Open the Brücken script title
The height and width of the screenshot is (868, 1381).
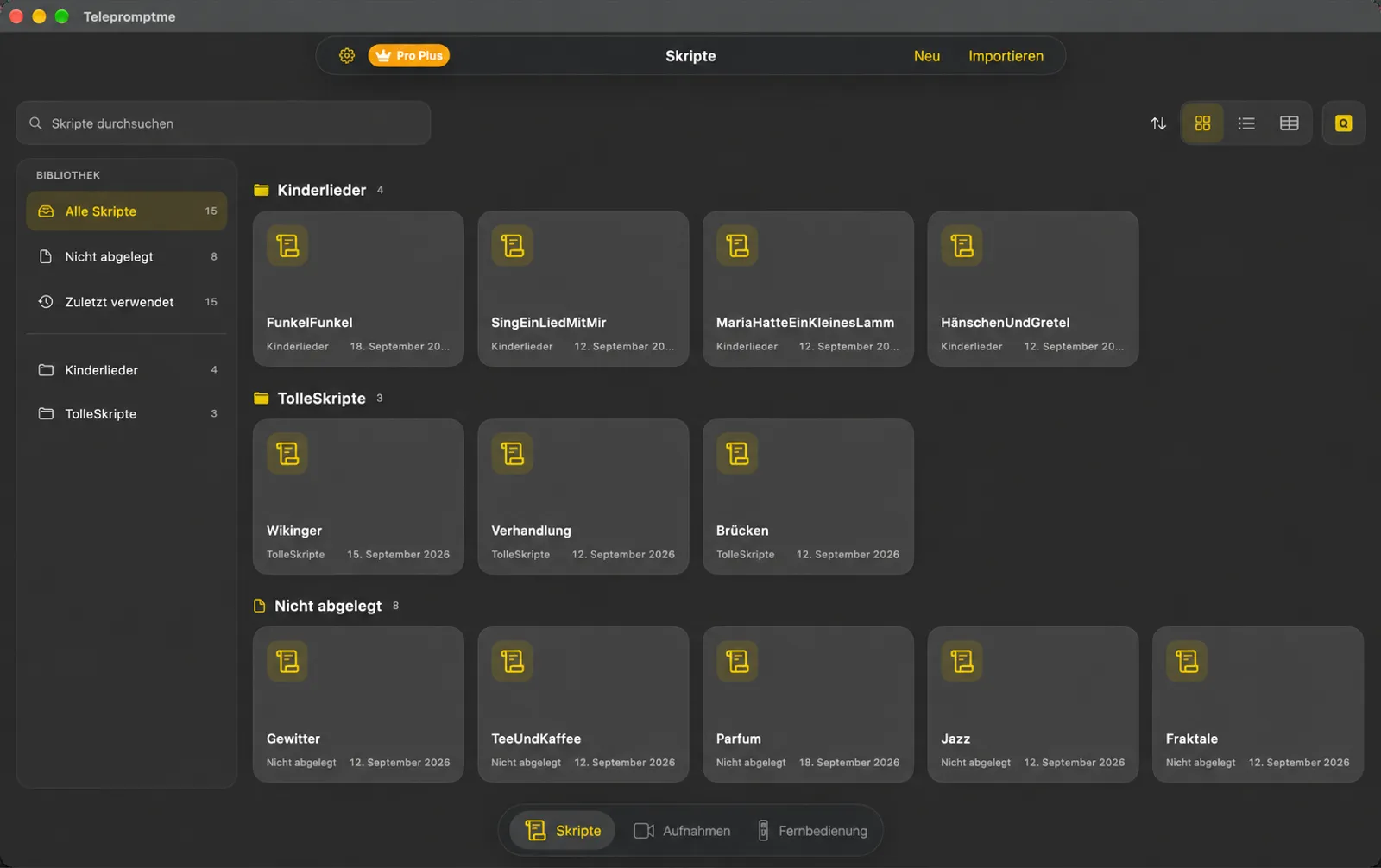click(x=742, y=531)
